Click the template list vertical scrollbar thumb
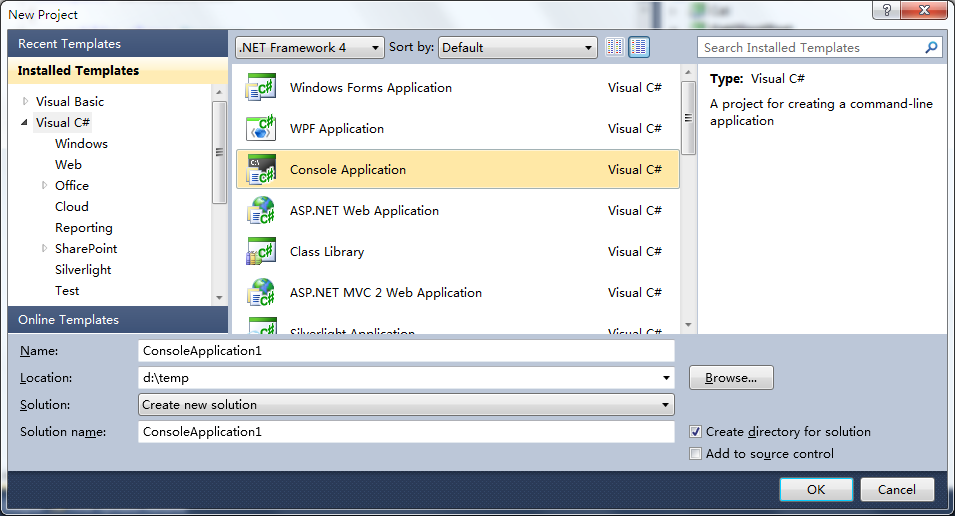Image resolution: width=955 pixels, height=516 pixels. (688, 118)
